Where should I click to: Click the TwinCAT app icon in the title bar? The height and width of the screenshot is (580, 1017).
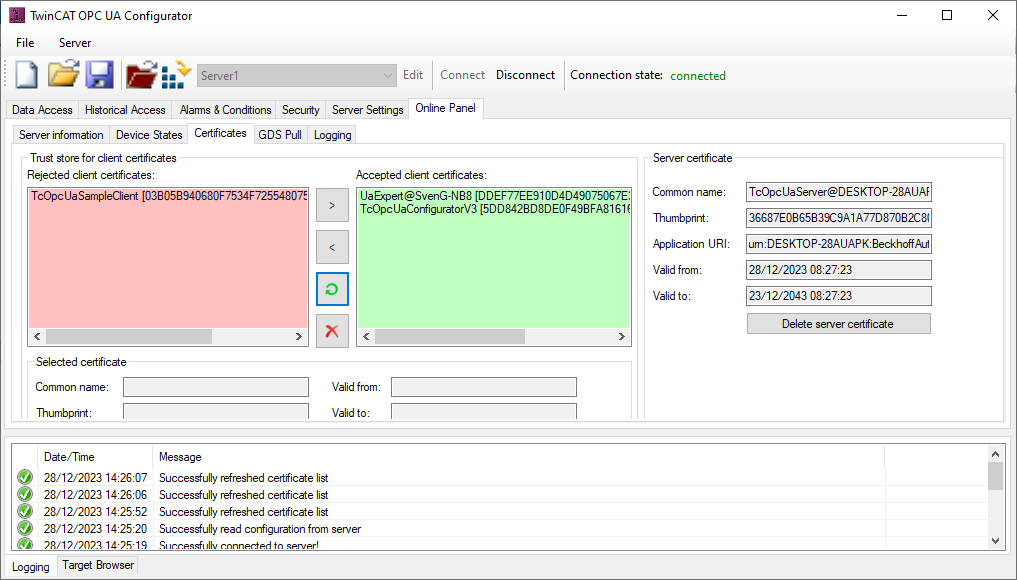coord(16,15)
